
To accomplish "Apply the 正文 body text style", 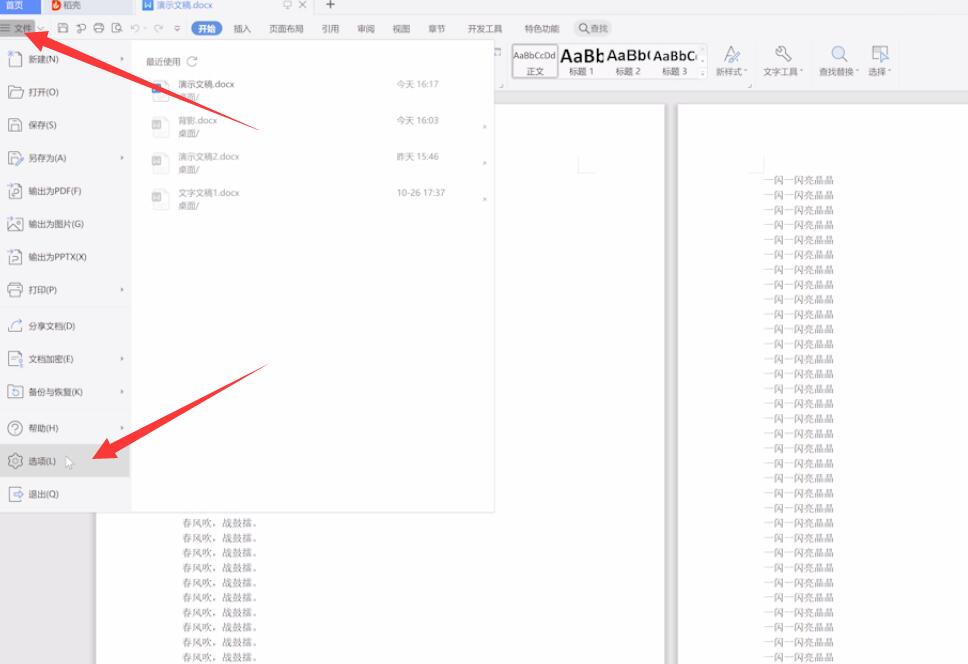I will tap(535, 61).
